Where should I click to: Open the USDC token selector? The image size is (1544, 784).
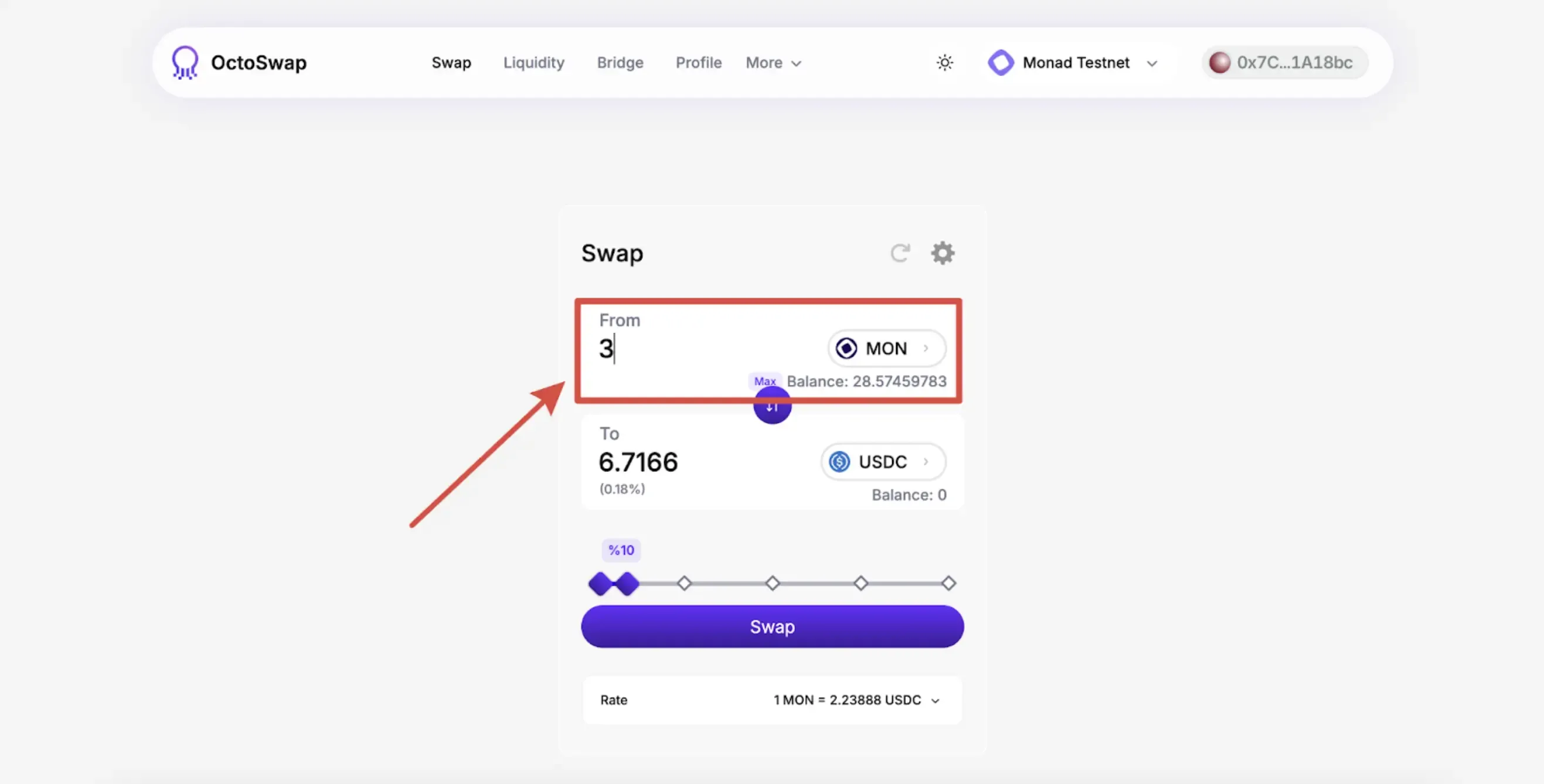[883, 462]
